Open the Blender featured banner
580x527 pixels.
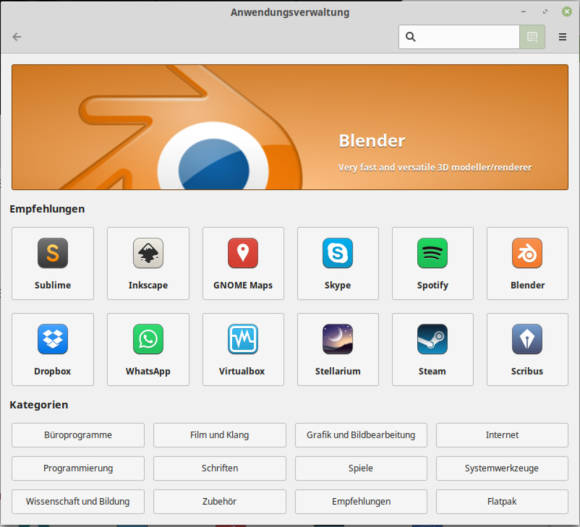coord(290,127)
